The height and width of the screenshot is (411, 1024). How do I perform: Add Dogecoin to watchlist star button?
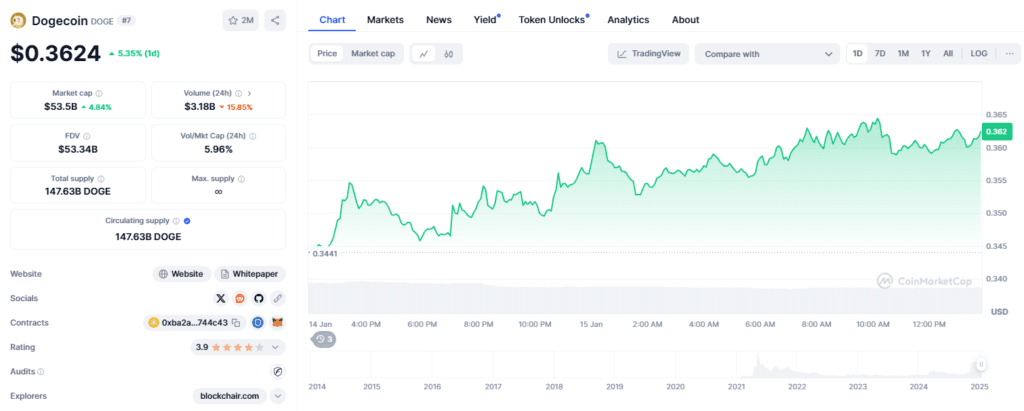coord(240,20)
